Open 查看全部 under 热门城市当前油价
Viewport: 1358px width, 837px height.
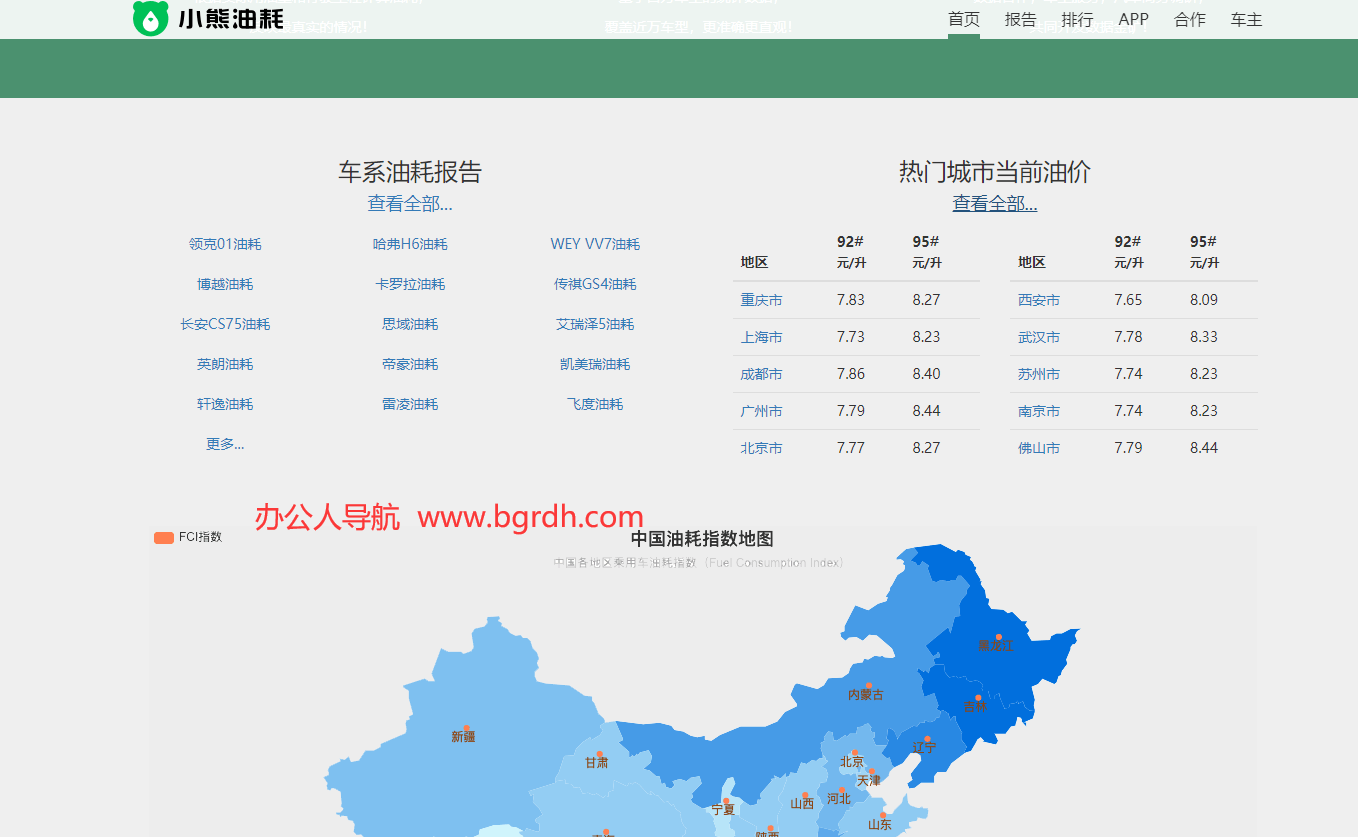coord(994,202)
